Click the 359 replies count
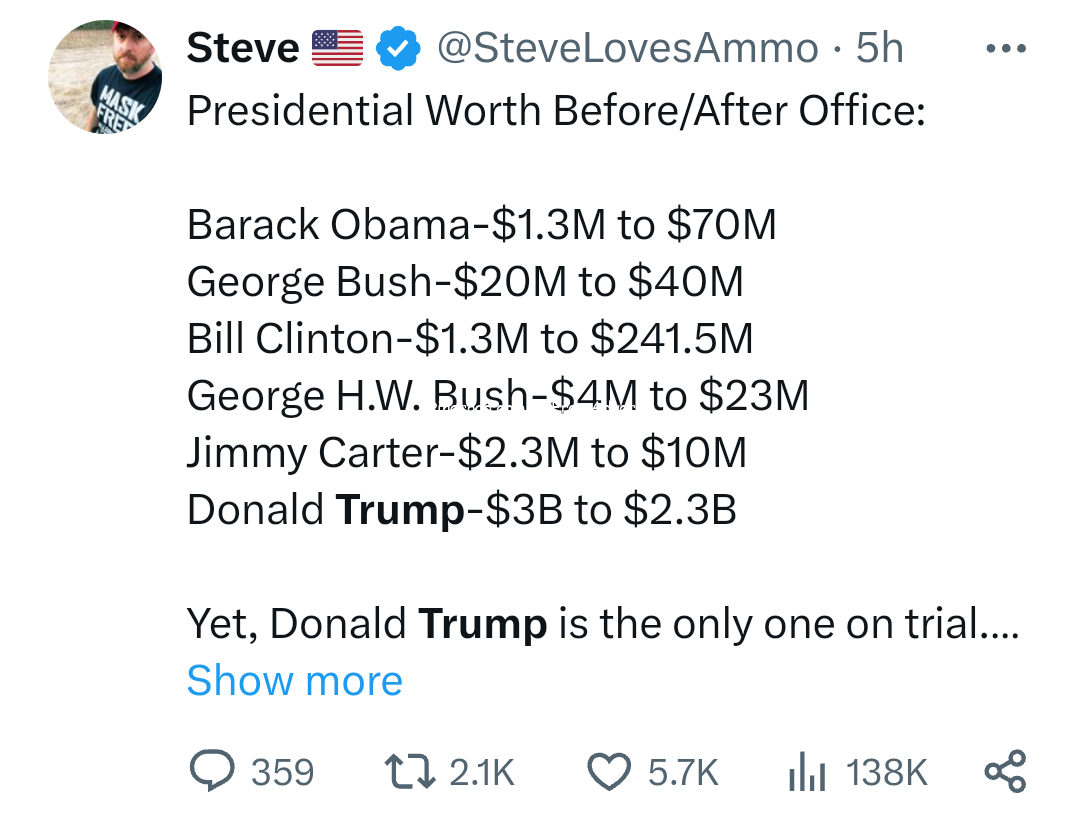This screenshot has height=818, width=1080. tap(282, 772)
